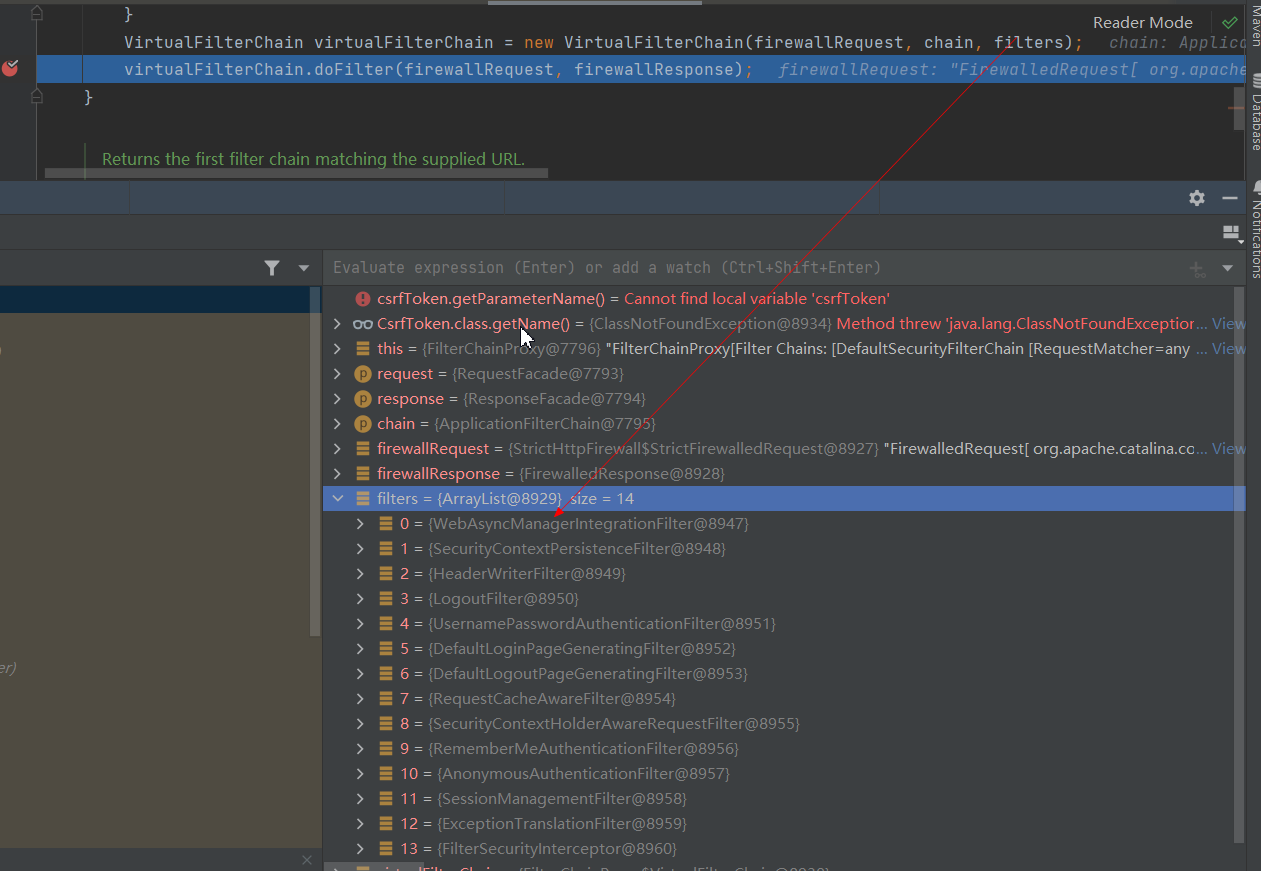1261x871 pixels.
Task: Click the field icon of the this variable
Action: click(363, 348)
